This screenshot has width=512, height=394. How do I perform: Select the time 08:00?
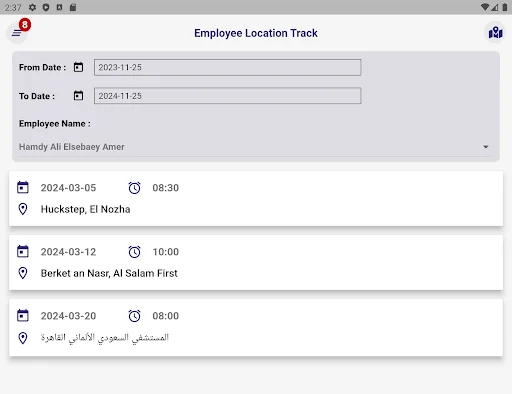166,316
